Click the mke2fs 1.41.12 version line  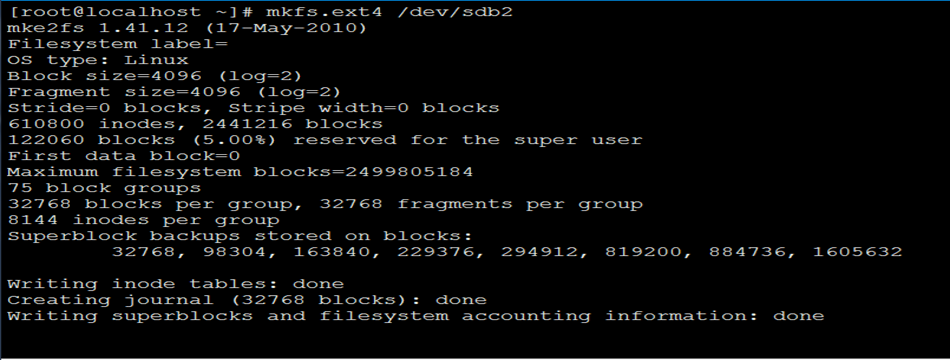187,28
